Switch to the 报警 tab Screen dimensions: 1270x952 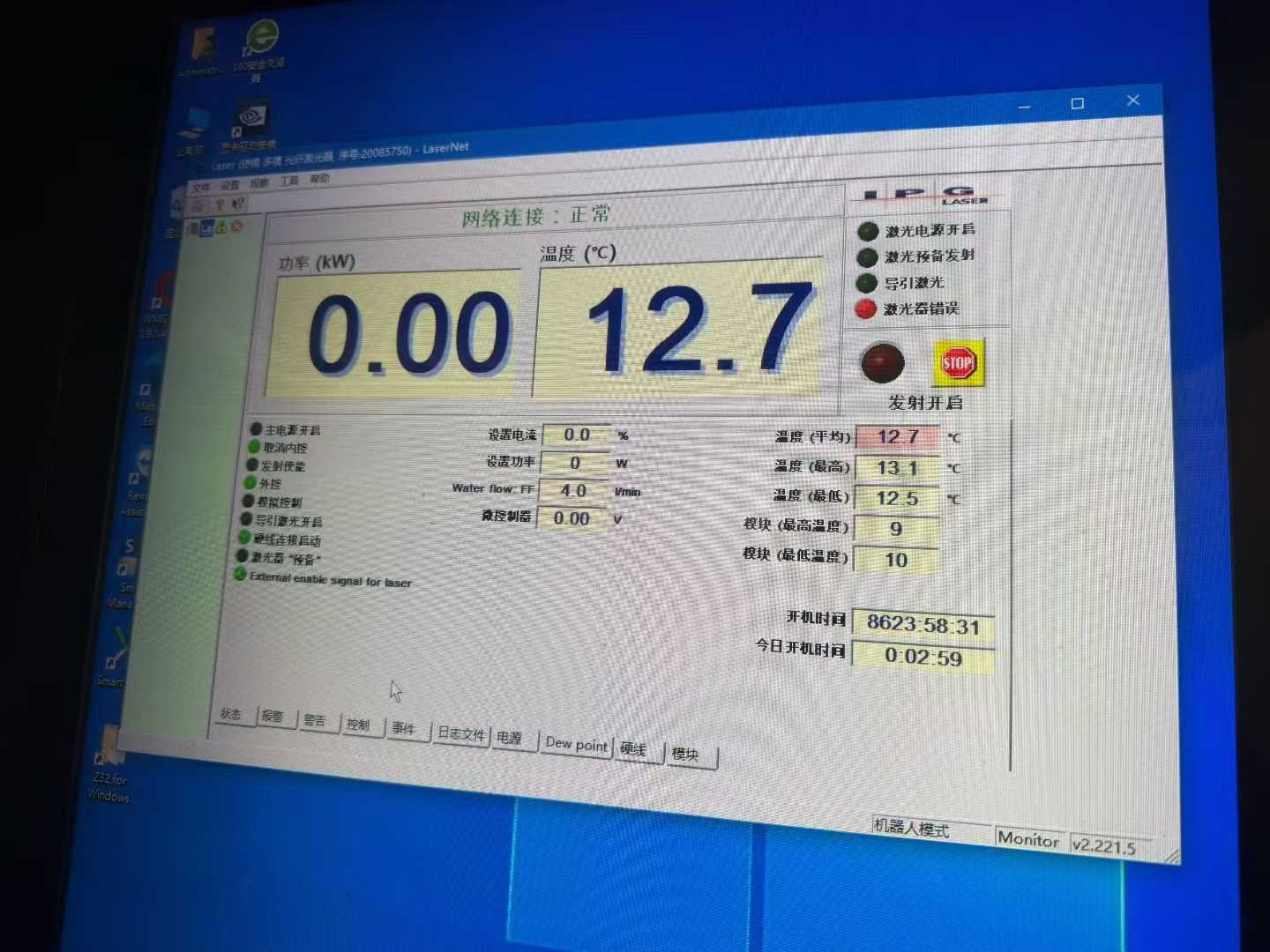[x=274, y=718]
